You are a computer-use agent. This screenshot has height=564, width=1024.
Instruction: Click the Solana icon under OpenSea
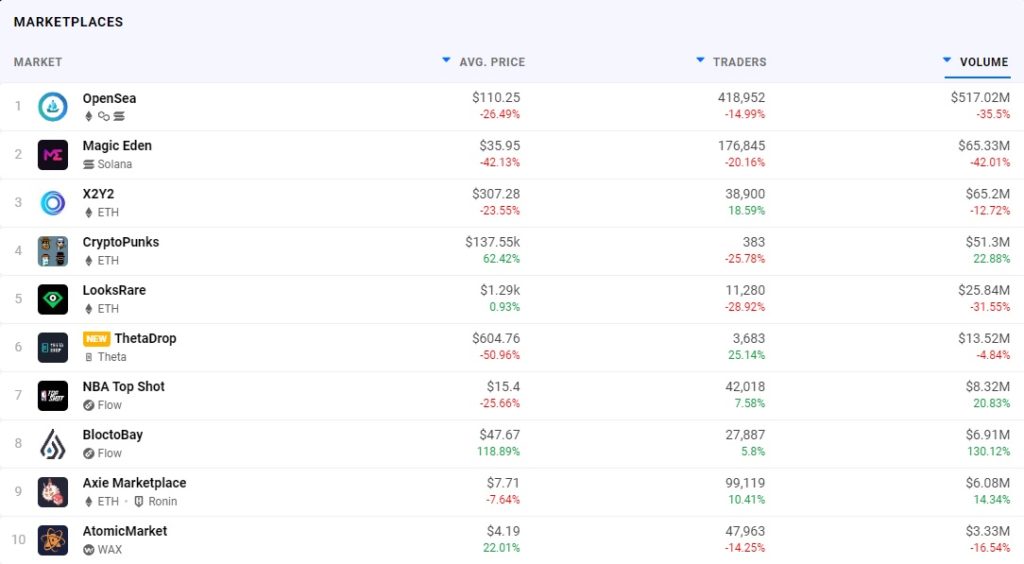[119, 116]
